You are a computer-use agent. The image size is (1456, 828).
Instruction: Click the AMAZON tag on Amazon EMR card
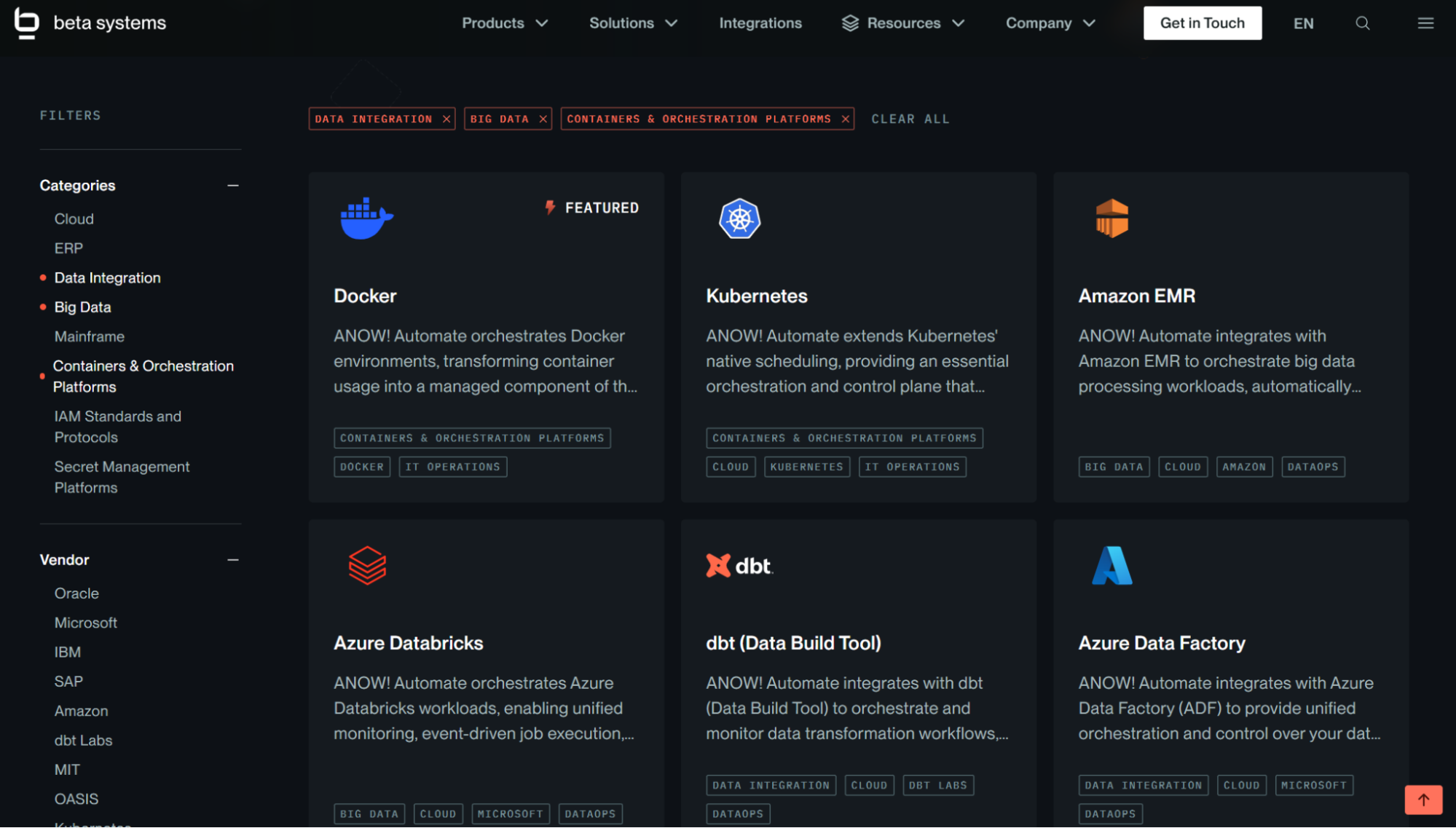tap(1243, 467)
